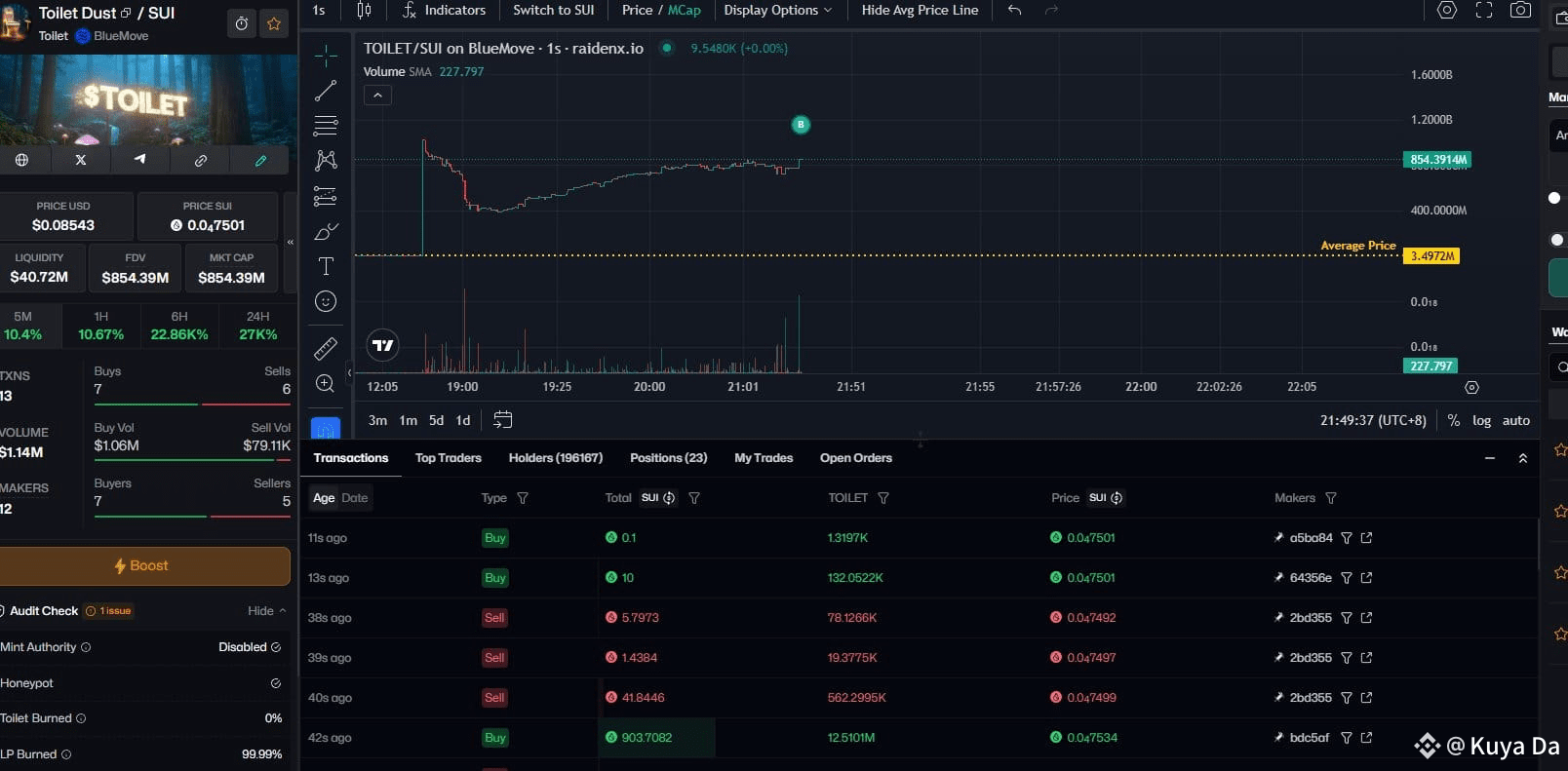Toggle auto scale on chart
Screen dimensions: 1568x771
tap(1515, 420)
